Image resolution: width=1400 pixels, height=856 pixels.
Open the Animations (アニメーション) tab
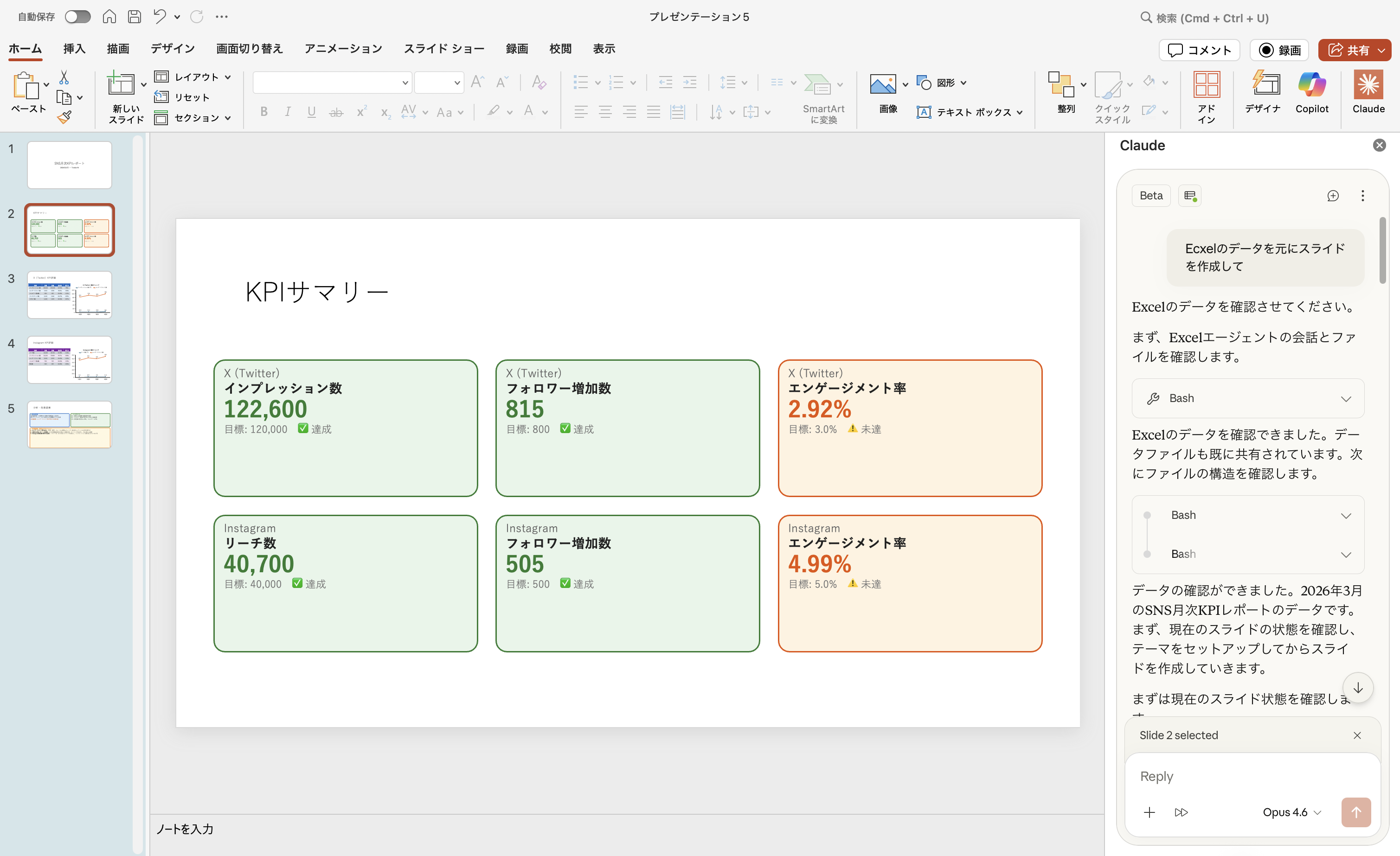click(343, 48)
